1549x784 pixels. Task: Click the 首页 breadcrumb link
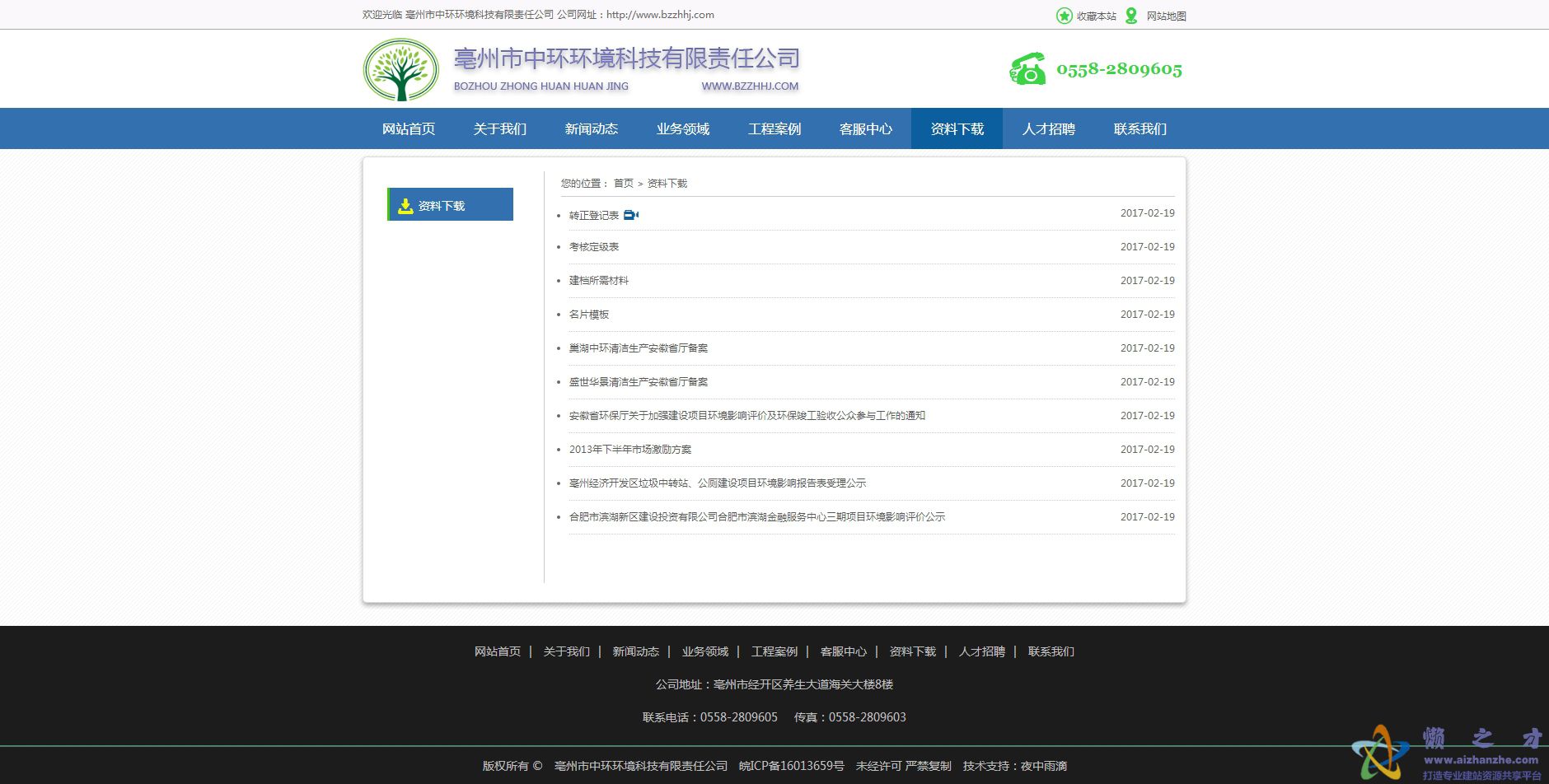623,184
